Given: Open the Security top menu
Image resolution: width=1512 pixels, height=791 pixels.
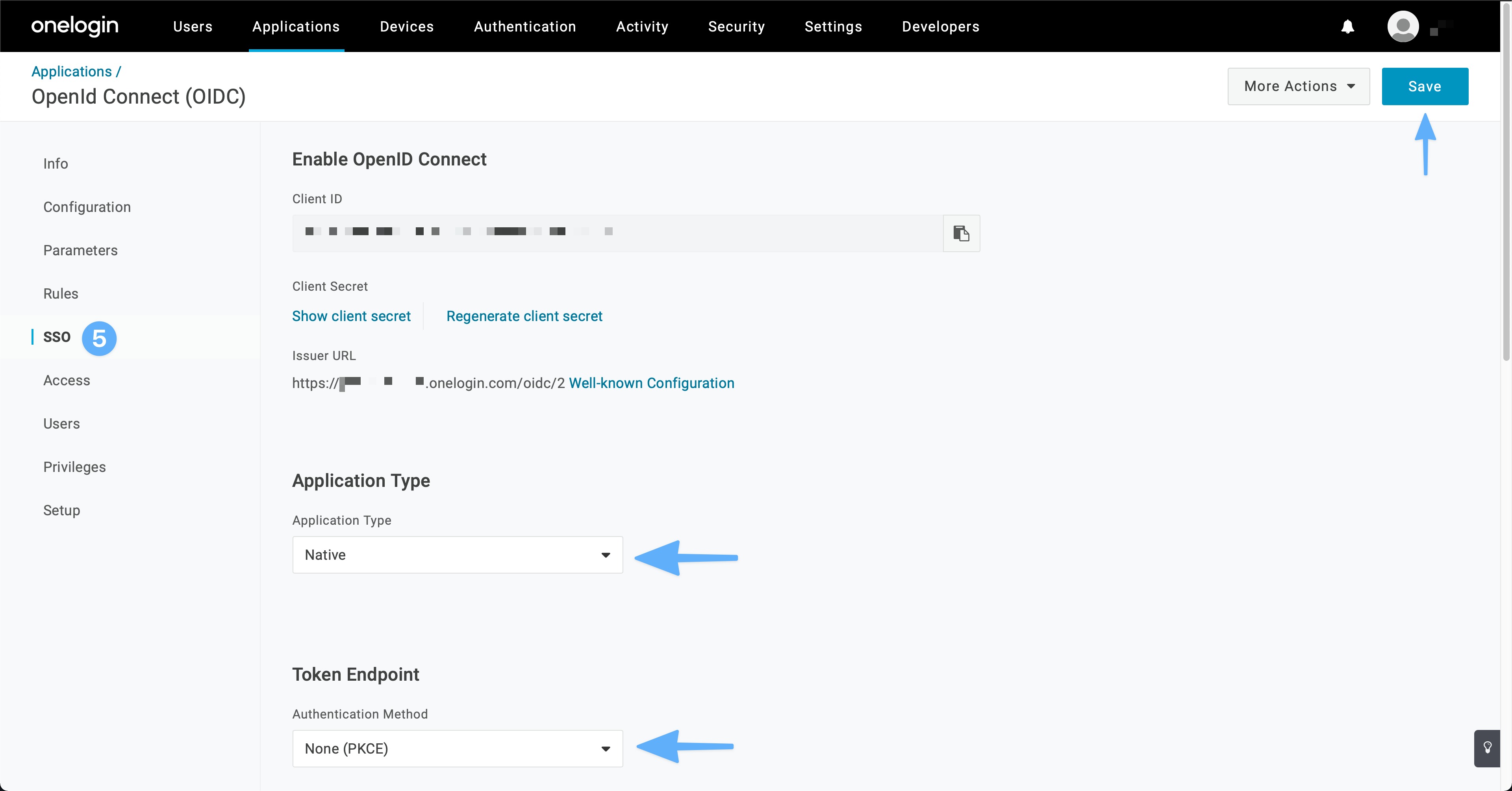Looking at the screenshot, I should pos(736,26).
